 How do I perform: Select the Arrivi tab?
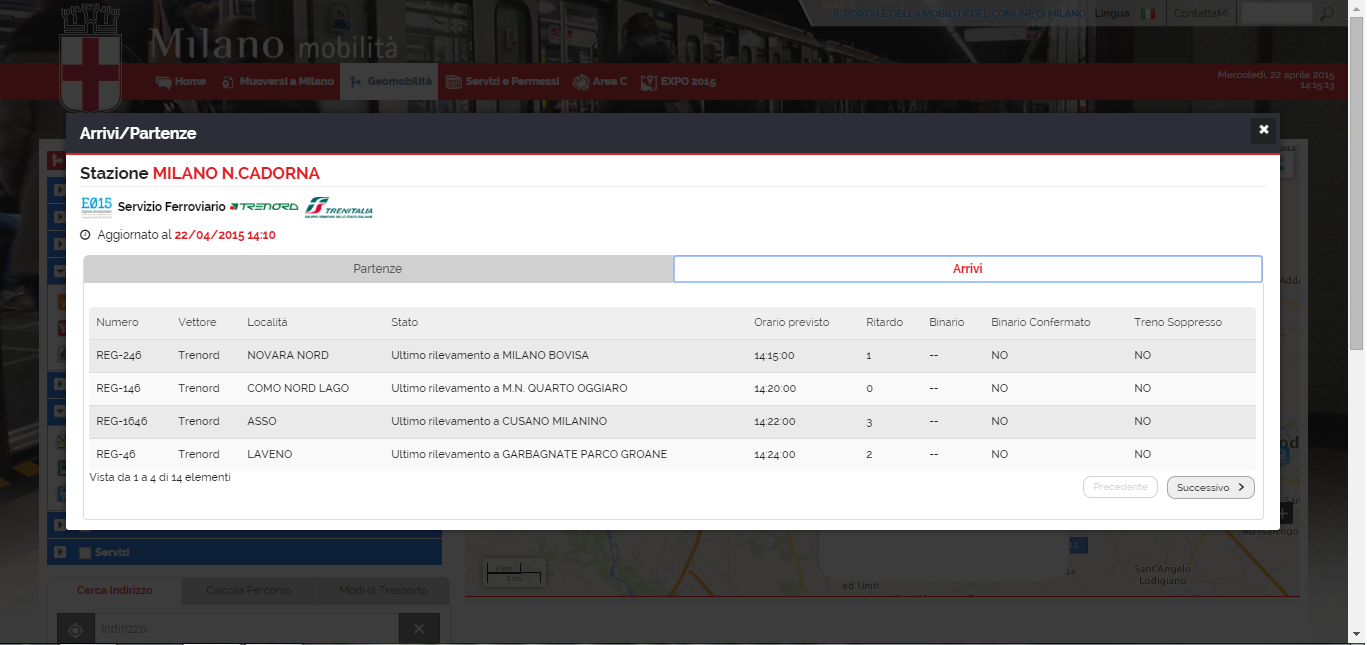coord(967,269)
